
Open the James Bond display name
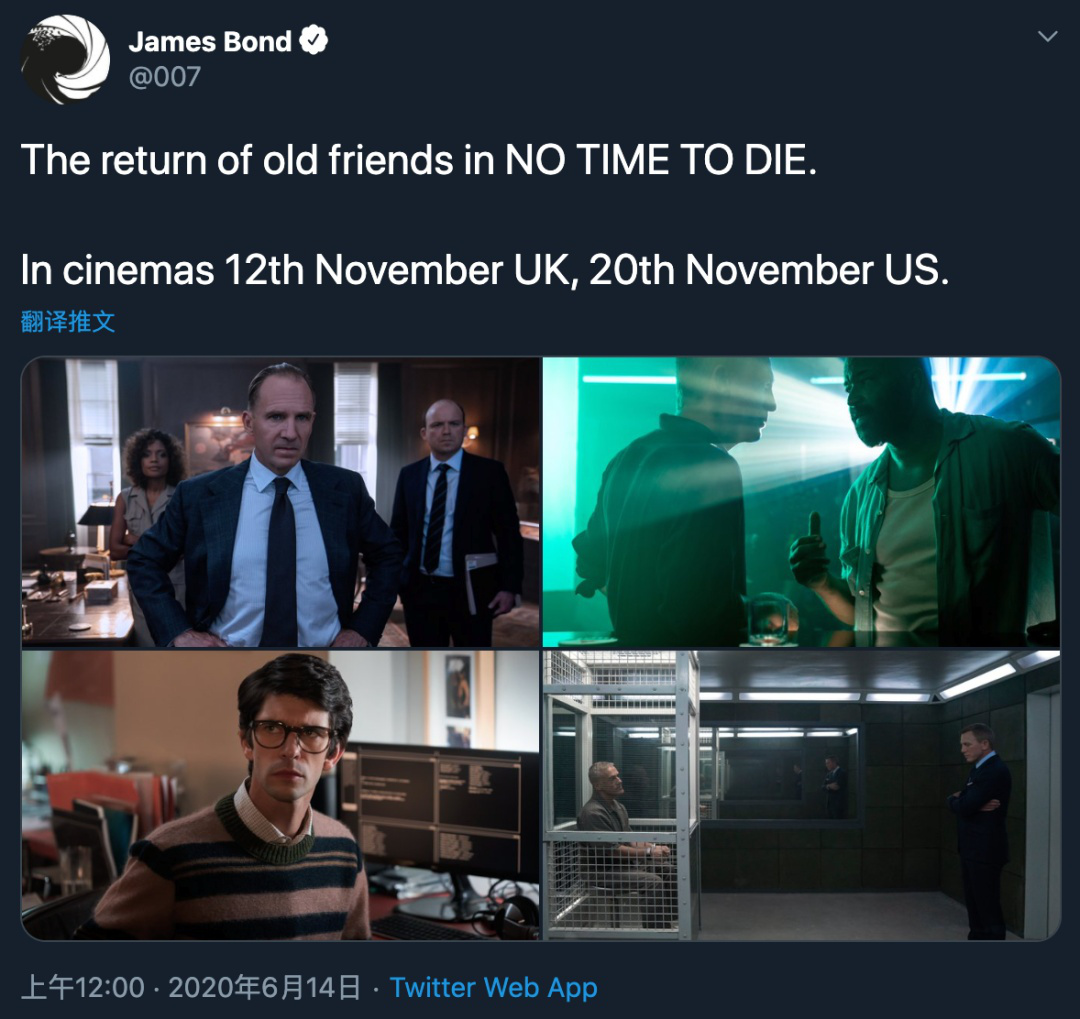(x=209, y=41)
